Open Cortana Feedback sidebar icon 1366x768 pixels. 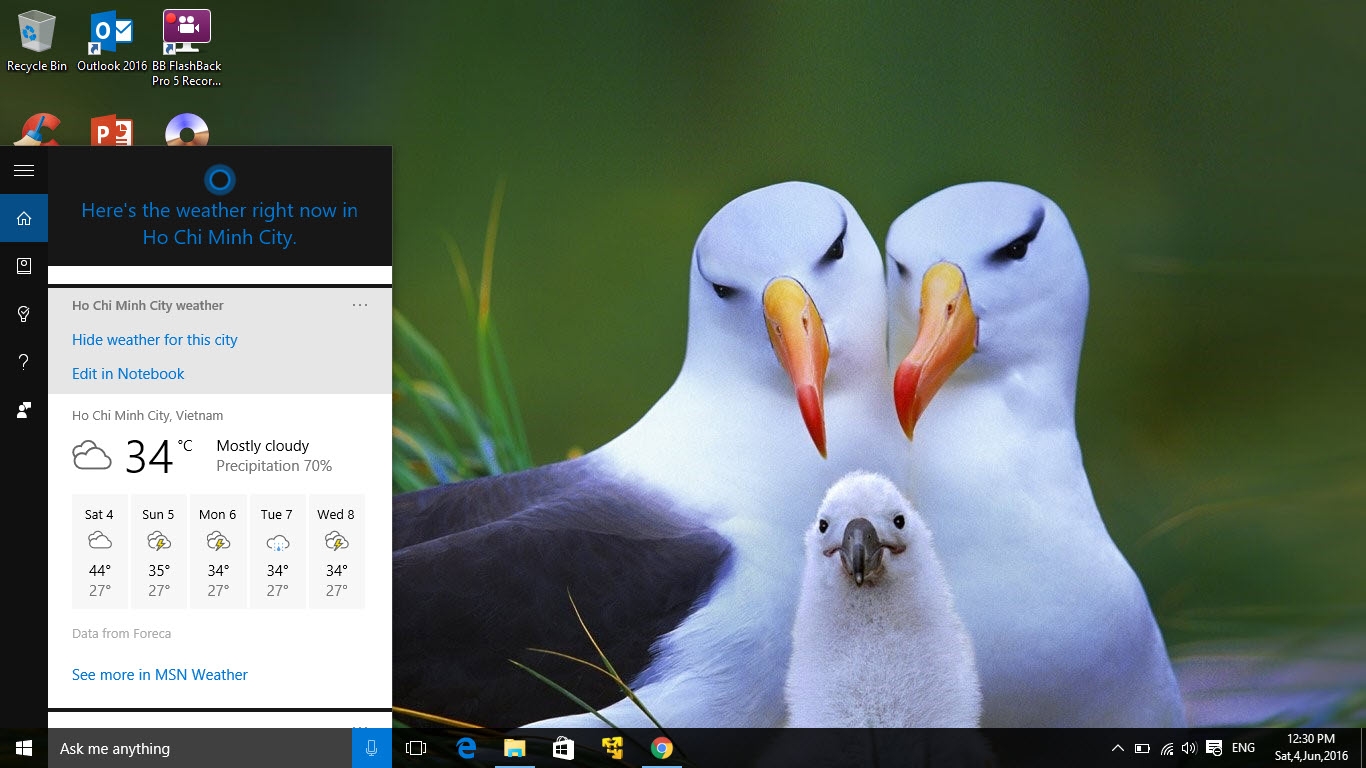point(24,410)
